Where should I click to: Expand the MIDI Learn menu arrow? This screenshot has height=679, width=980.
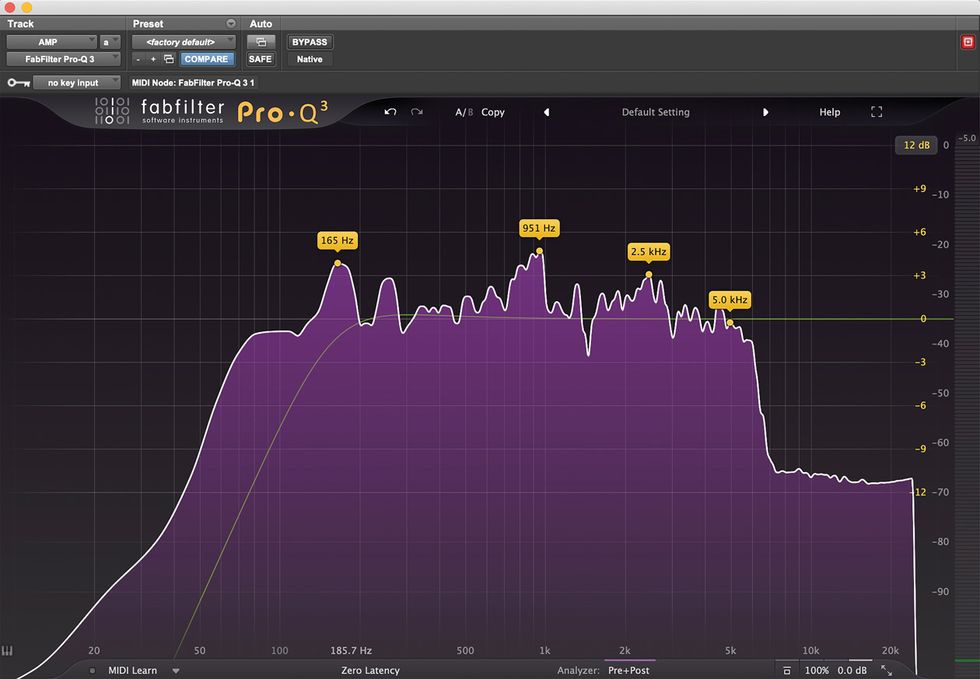176,671
